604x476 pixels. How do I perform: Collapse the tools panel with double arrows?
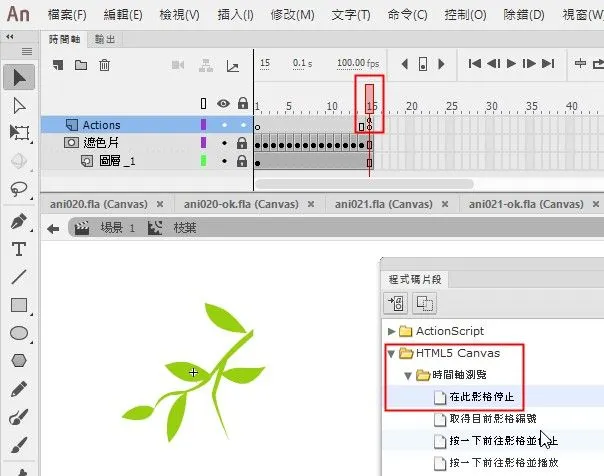tap(10, 37)
